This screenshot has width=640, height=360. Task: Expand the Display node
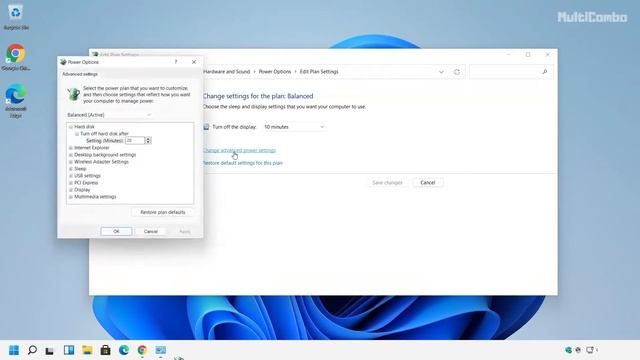pyautogui.click(x=71, y=190)
